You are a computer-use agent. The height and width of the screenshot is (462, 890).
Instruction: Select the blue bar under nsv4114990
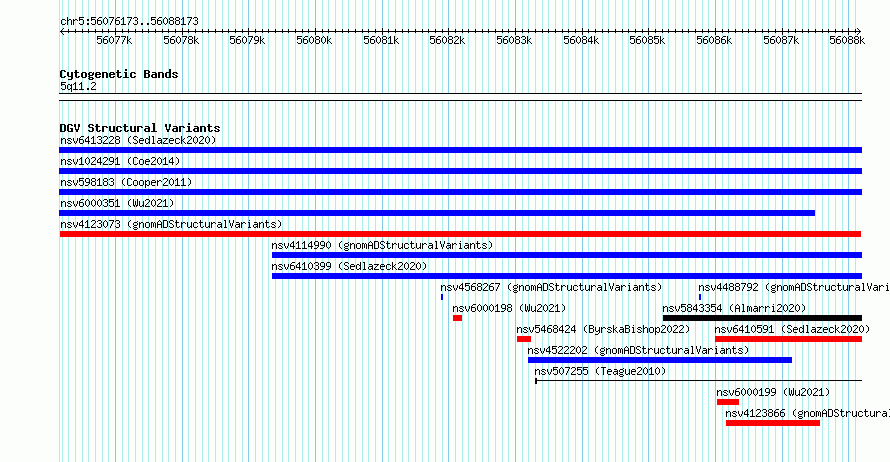566,255
